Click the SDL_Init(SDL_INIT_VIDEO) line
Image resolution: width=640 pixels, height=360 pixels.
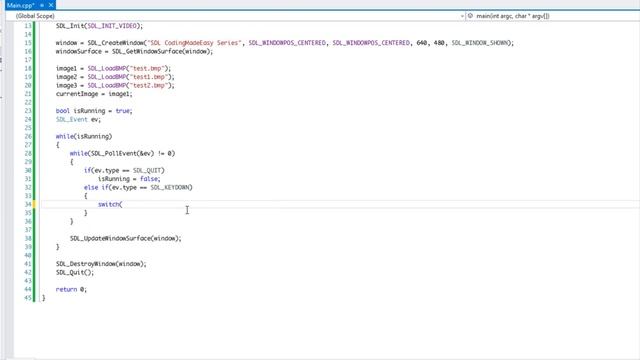pos(100,26)
